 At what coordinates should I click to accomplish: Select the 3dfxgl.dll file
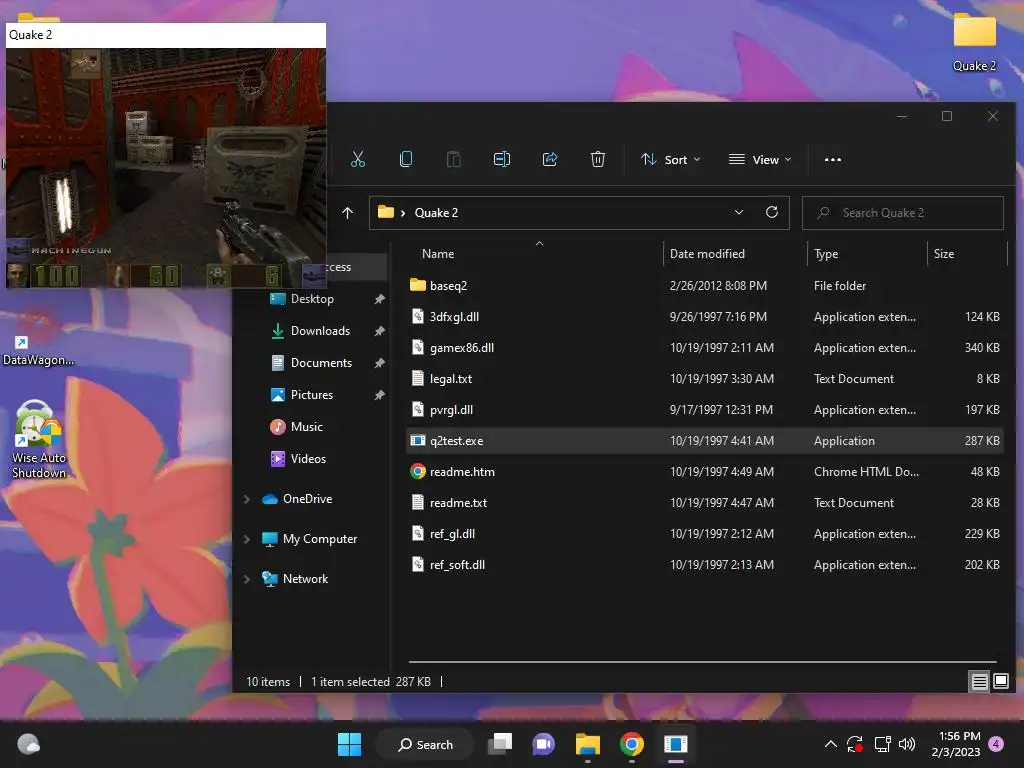pos(705,317)
